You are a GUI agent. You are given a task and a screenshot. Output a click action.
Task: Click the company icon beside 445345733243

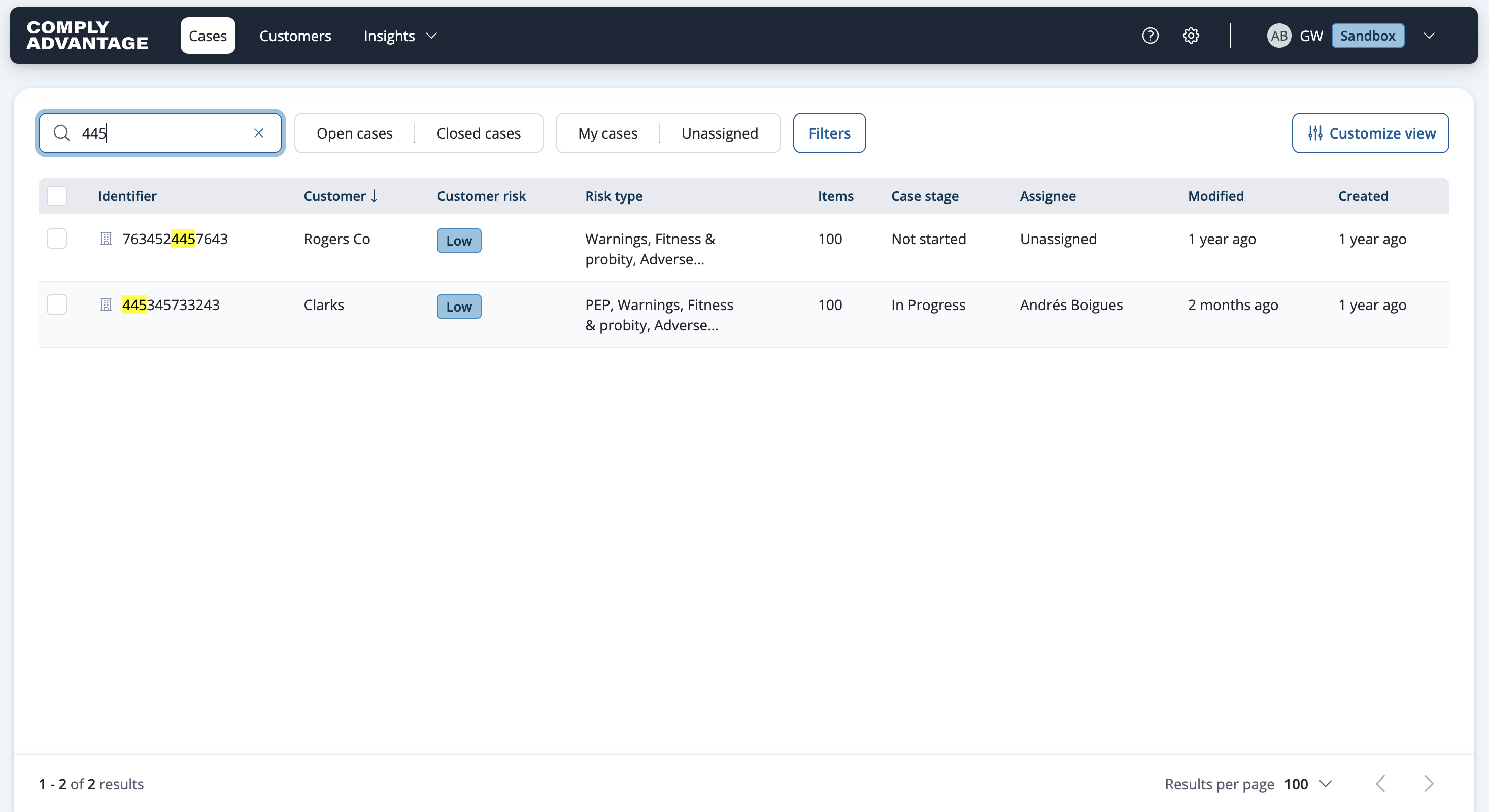point(106,304)
